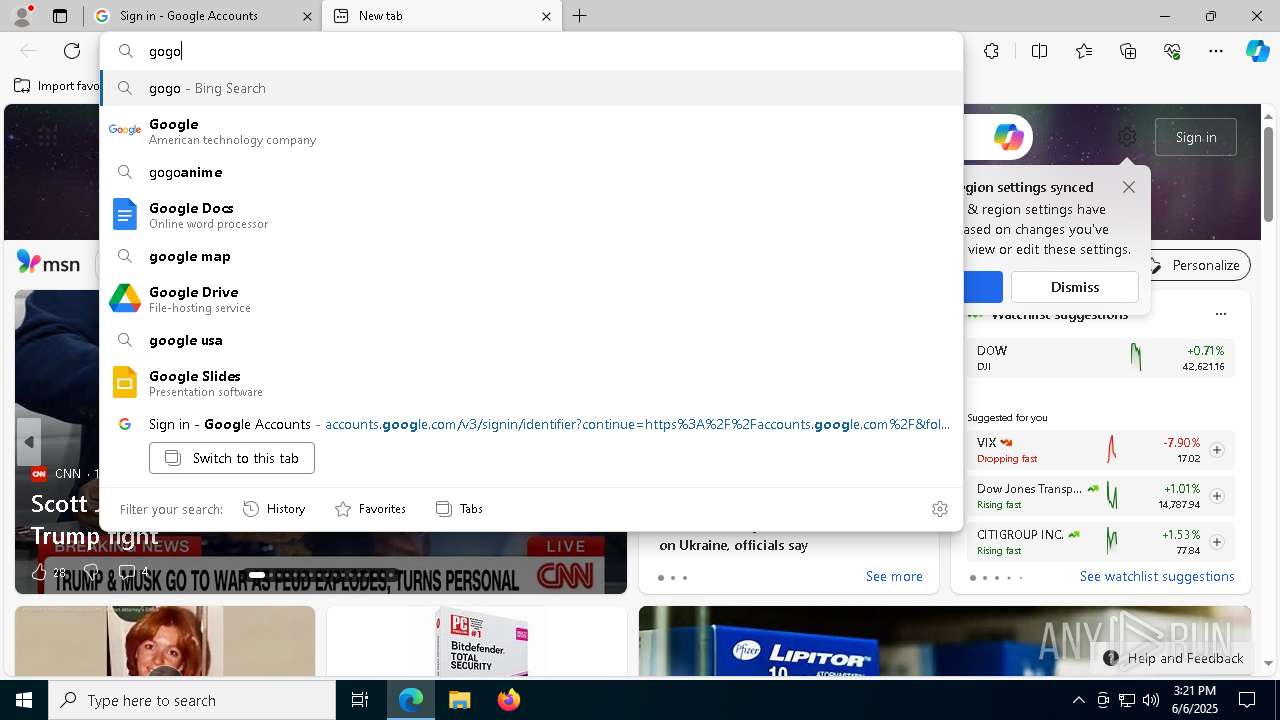Open the notification center icon
The width and height of the screenshot is (1280, 720).
(1247, 700)
